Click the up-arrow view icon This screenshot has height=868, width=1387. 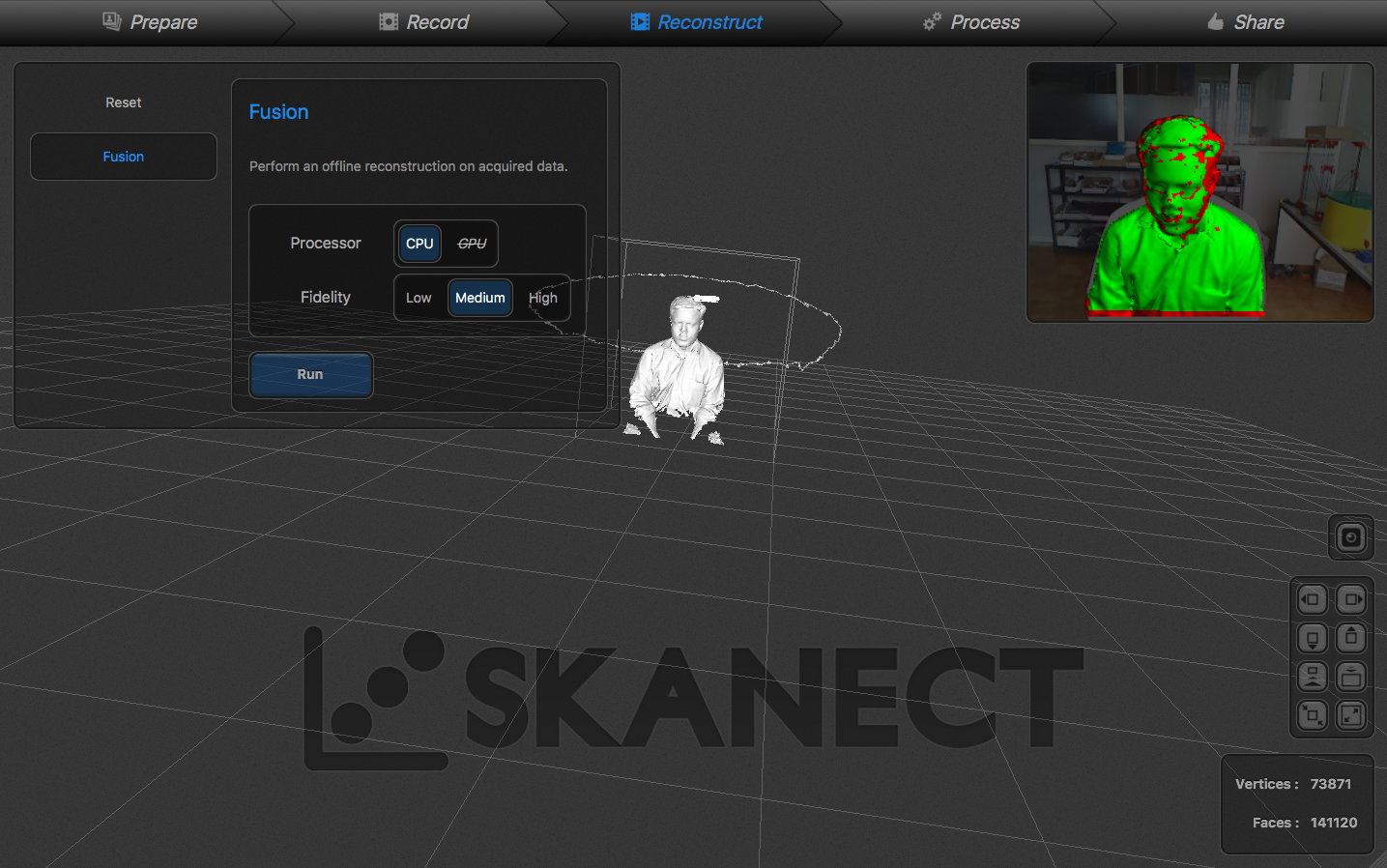[1351, 638]
